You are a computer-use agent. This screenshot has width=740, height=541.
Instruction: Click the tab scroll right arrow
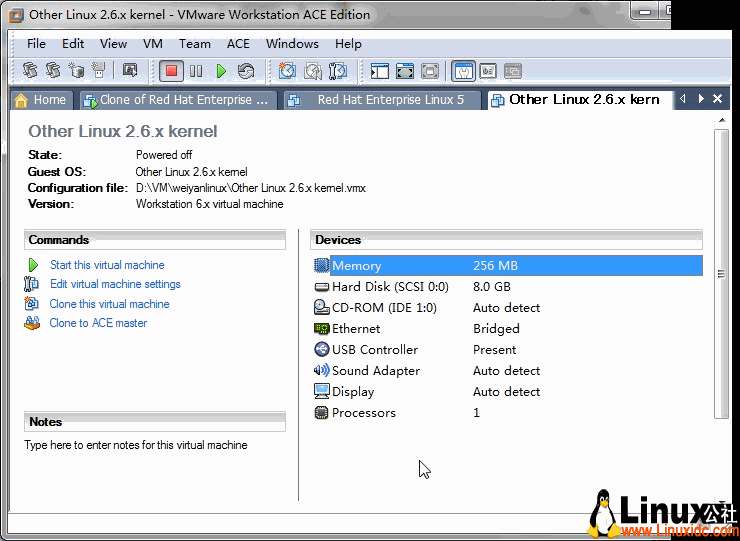(x=701, y=99)
